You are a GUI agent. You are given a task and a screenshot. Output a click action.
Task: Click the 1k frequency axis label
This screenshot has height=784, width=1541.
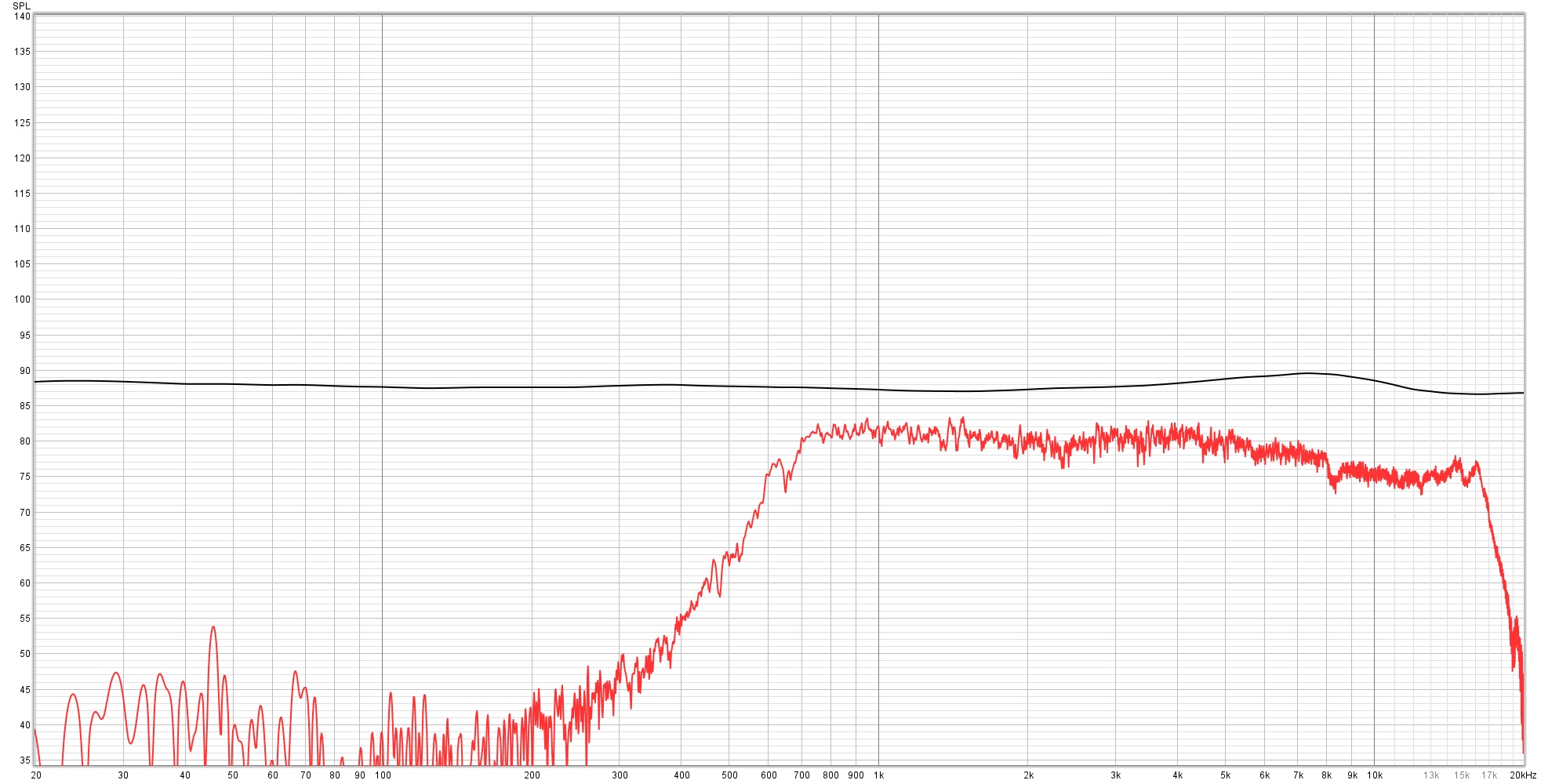[x=878, y=775]
